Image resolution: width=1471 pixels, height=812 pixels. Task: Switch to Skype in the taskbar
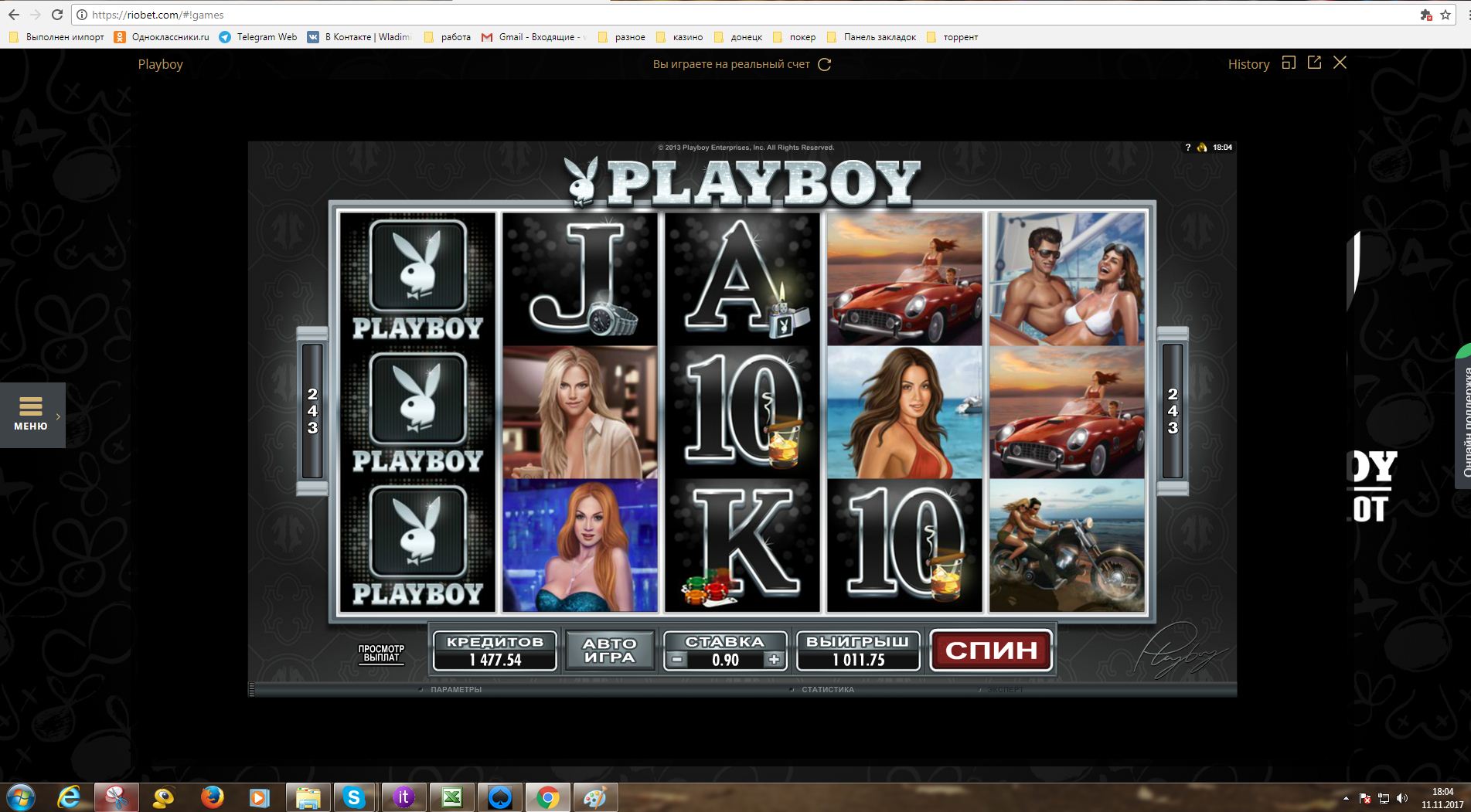(x=355, y=797)
